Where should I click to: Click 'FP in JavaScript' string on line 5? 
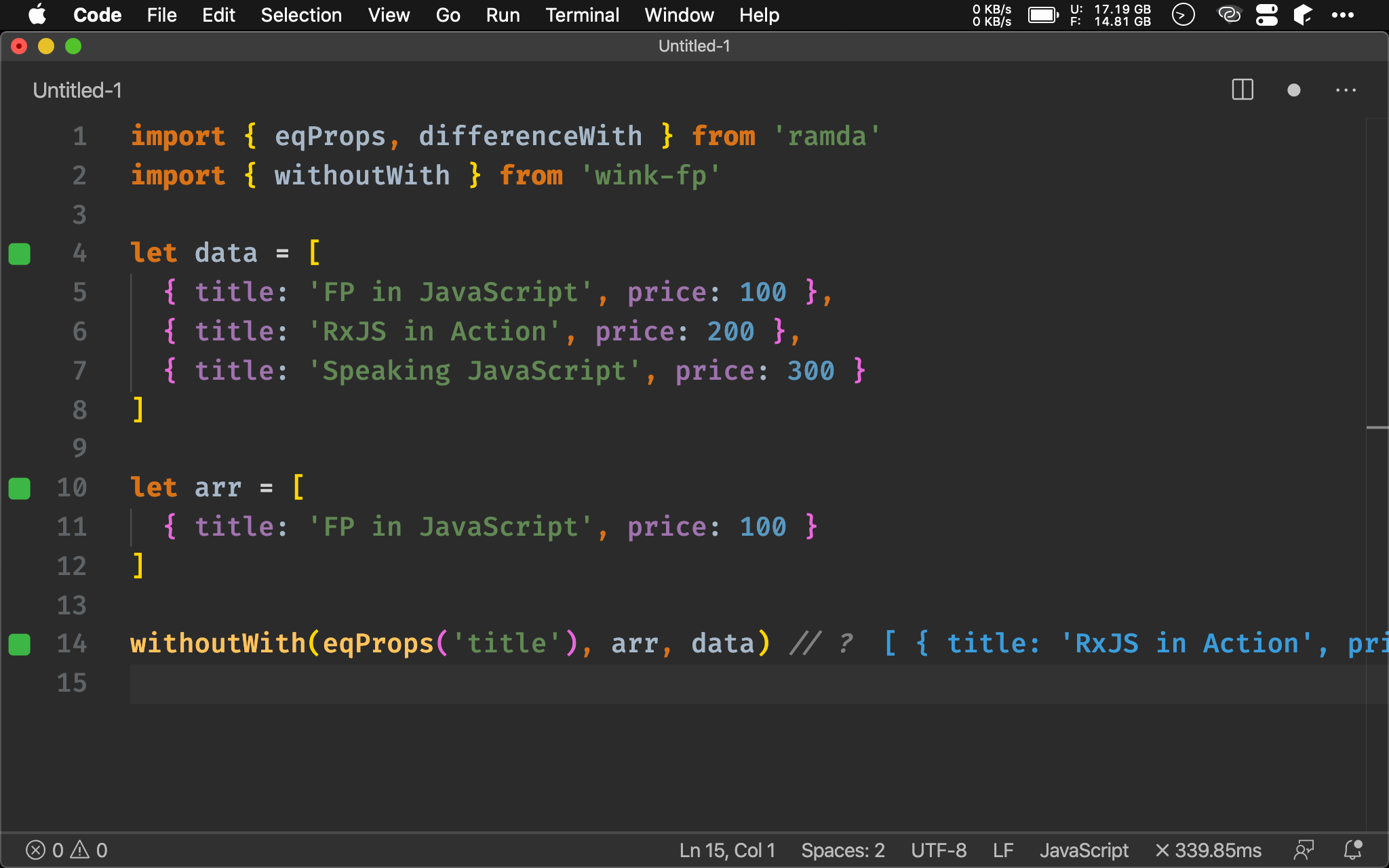point(450,292)
